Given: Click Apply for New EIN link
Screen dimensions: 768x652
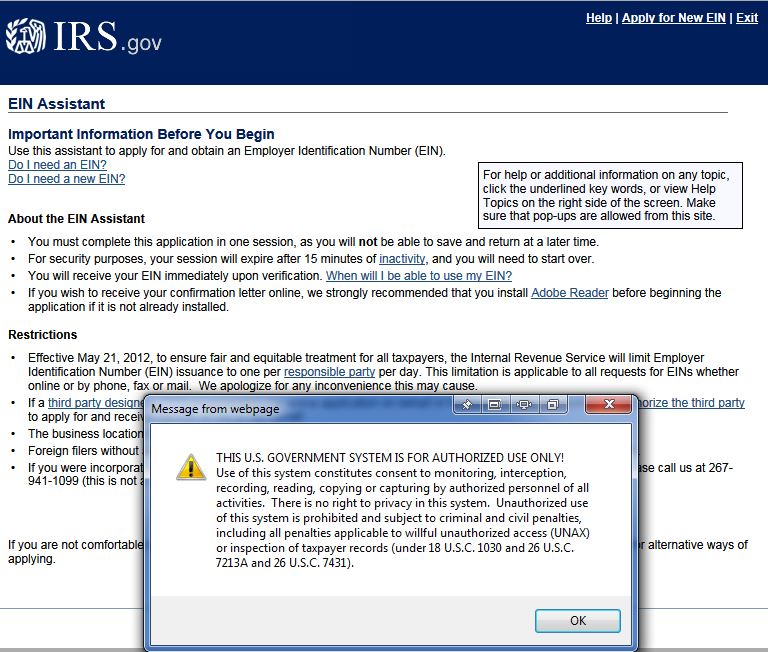Looking at the screenshot, I should pyautogui.click(x=673, y=18).
